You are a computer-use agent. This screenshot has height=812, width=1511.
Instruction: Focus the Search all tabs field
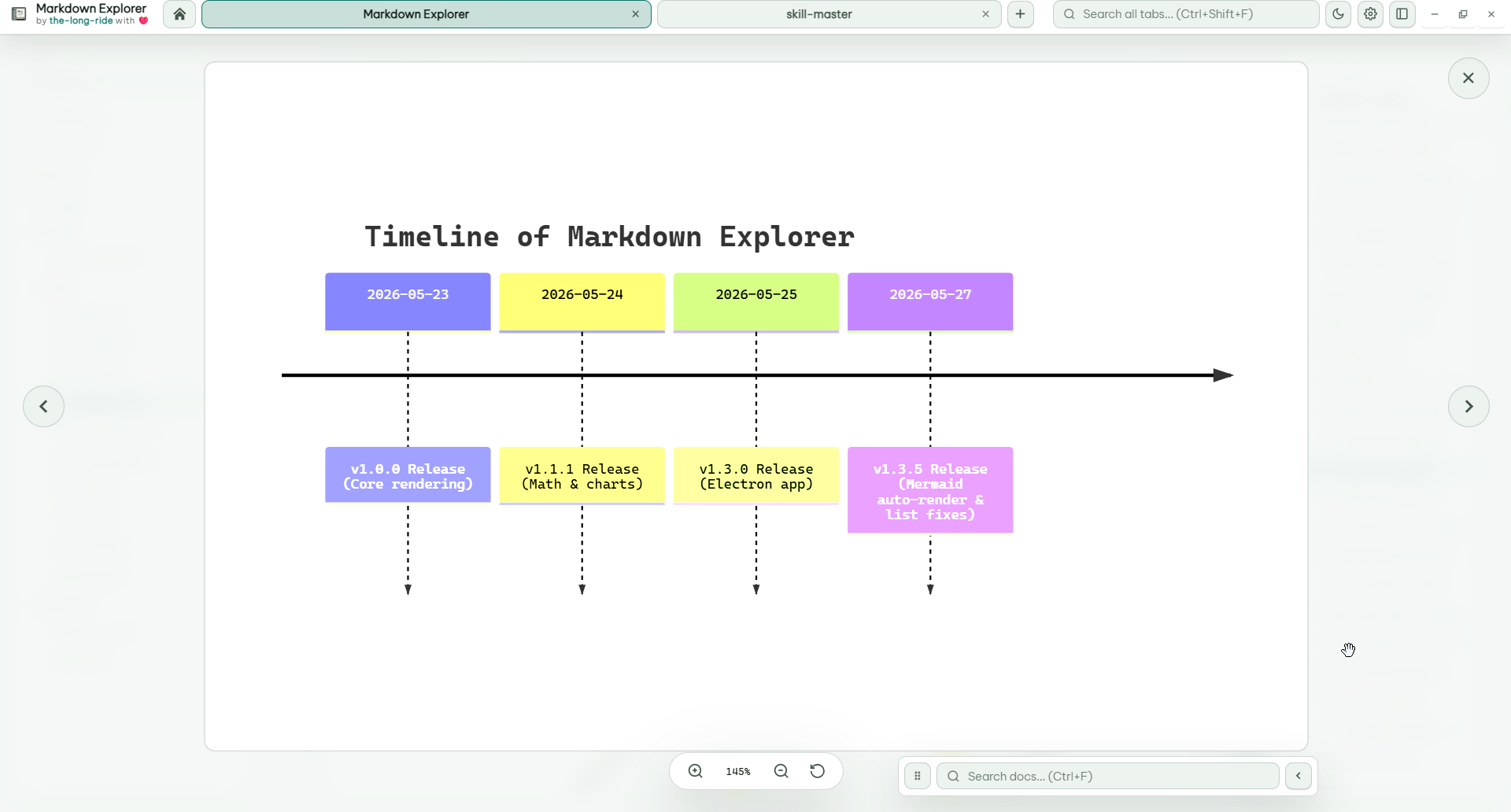[1186, 14]
